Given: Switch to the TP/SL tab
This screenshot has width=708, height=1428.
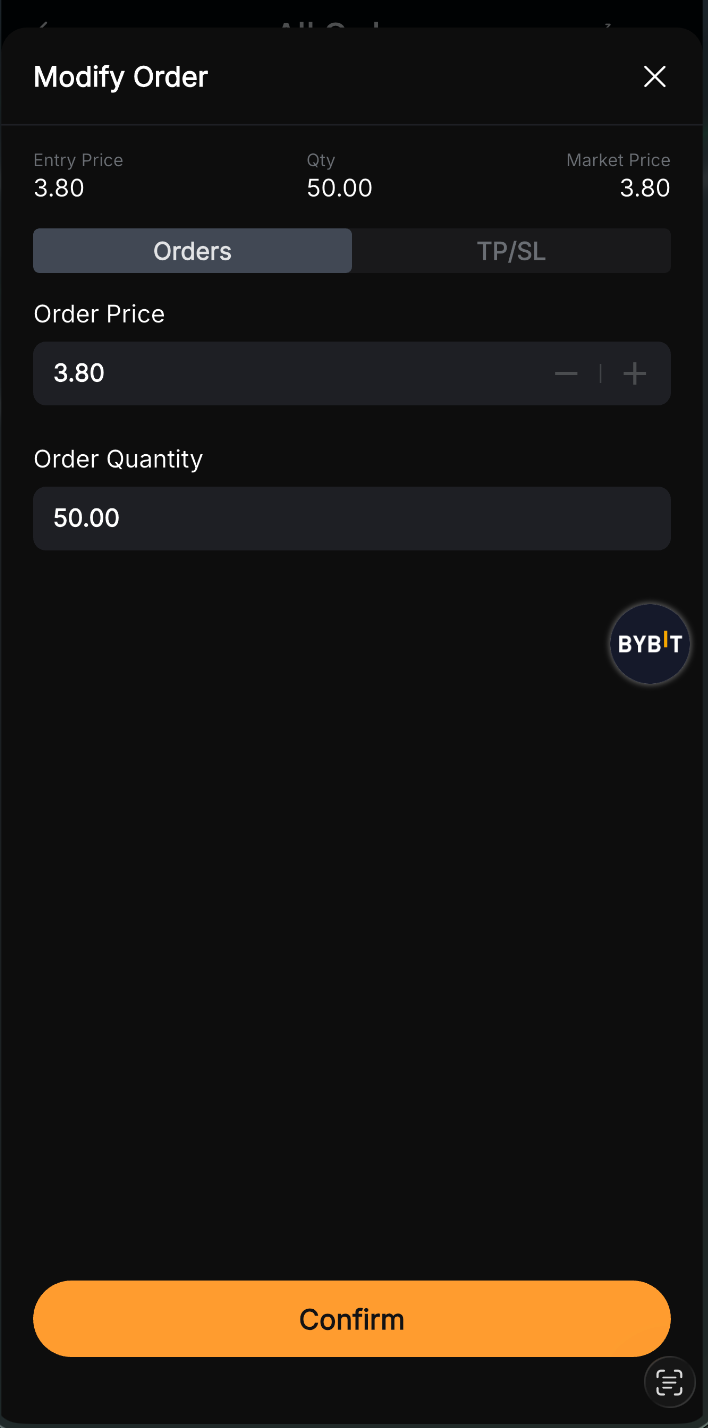Looking at the screenshot, I should pyautogui.click(x=511, y=251).
